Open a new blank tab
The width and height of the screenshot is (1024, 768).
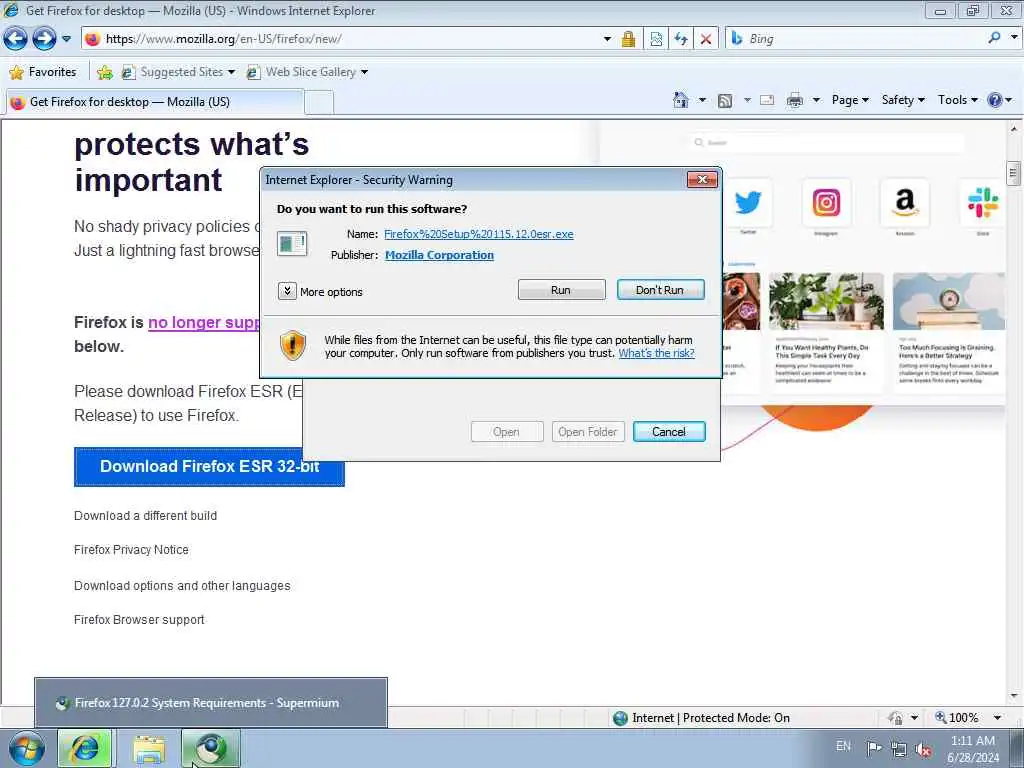[319, 103]
